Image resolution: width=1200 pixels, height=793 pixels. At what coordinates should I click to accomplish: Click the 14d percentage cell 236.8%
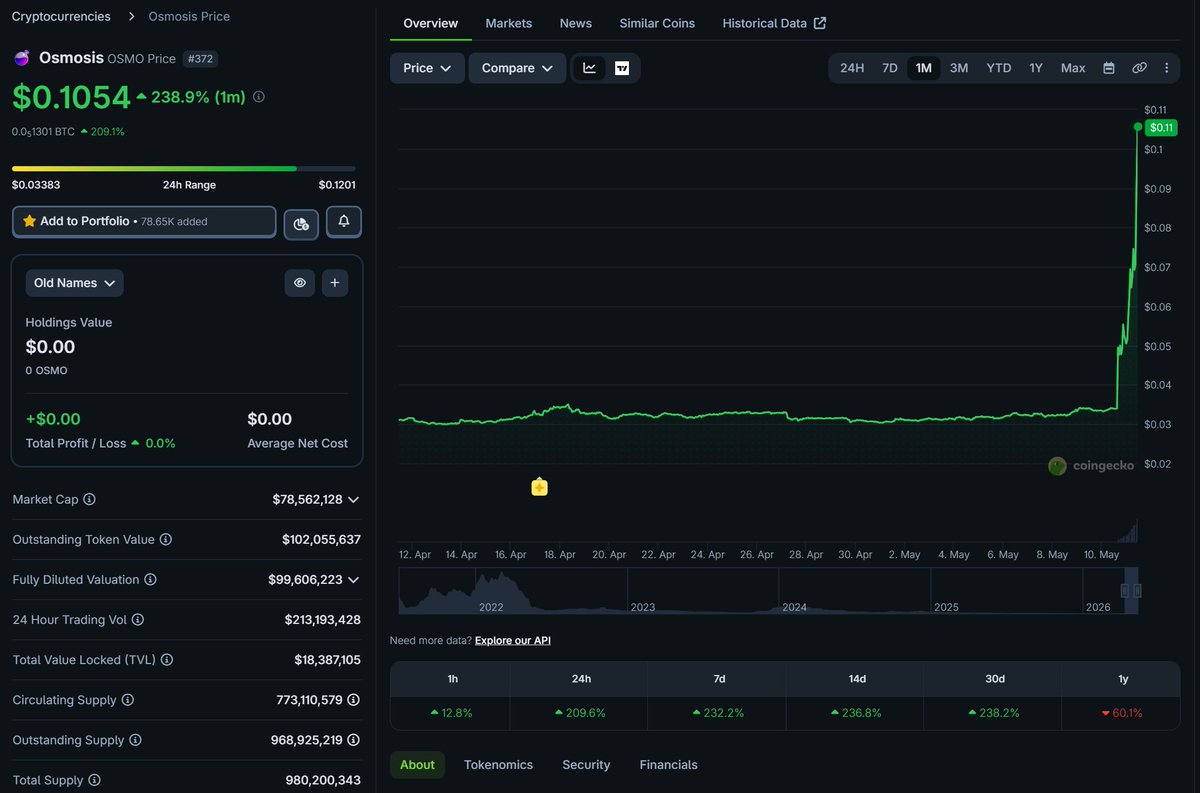point(856,713)
